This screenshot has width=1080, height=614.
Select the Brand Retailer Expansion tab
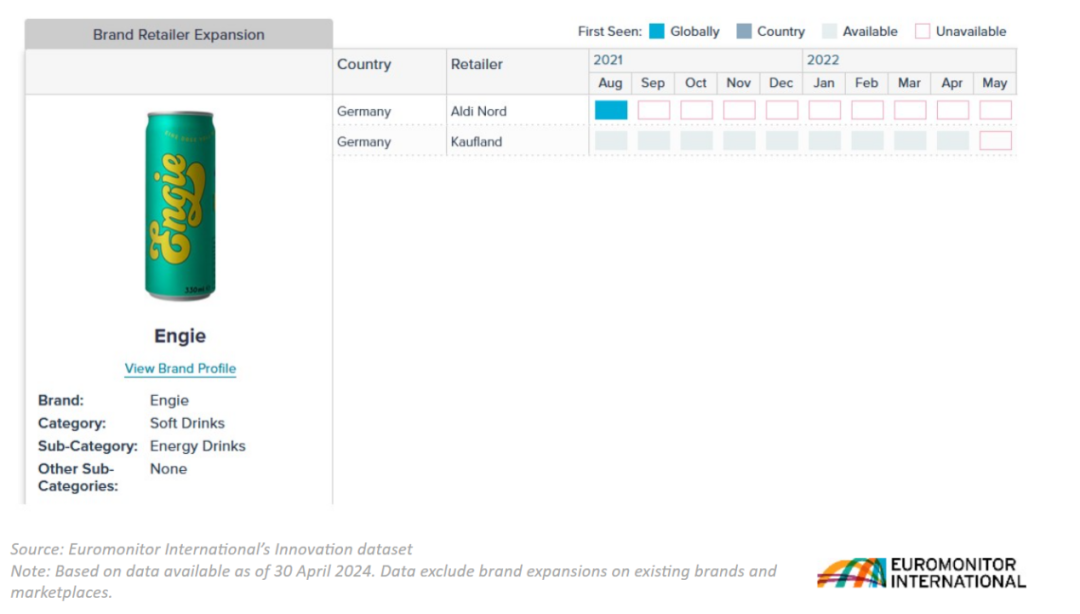[179, 34]
